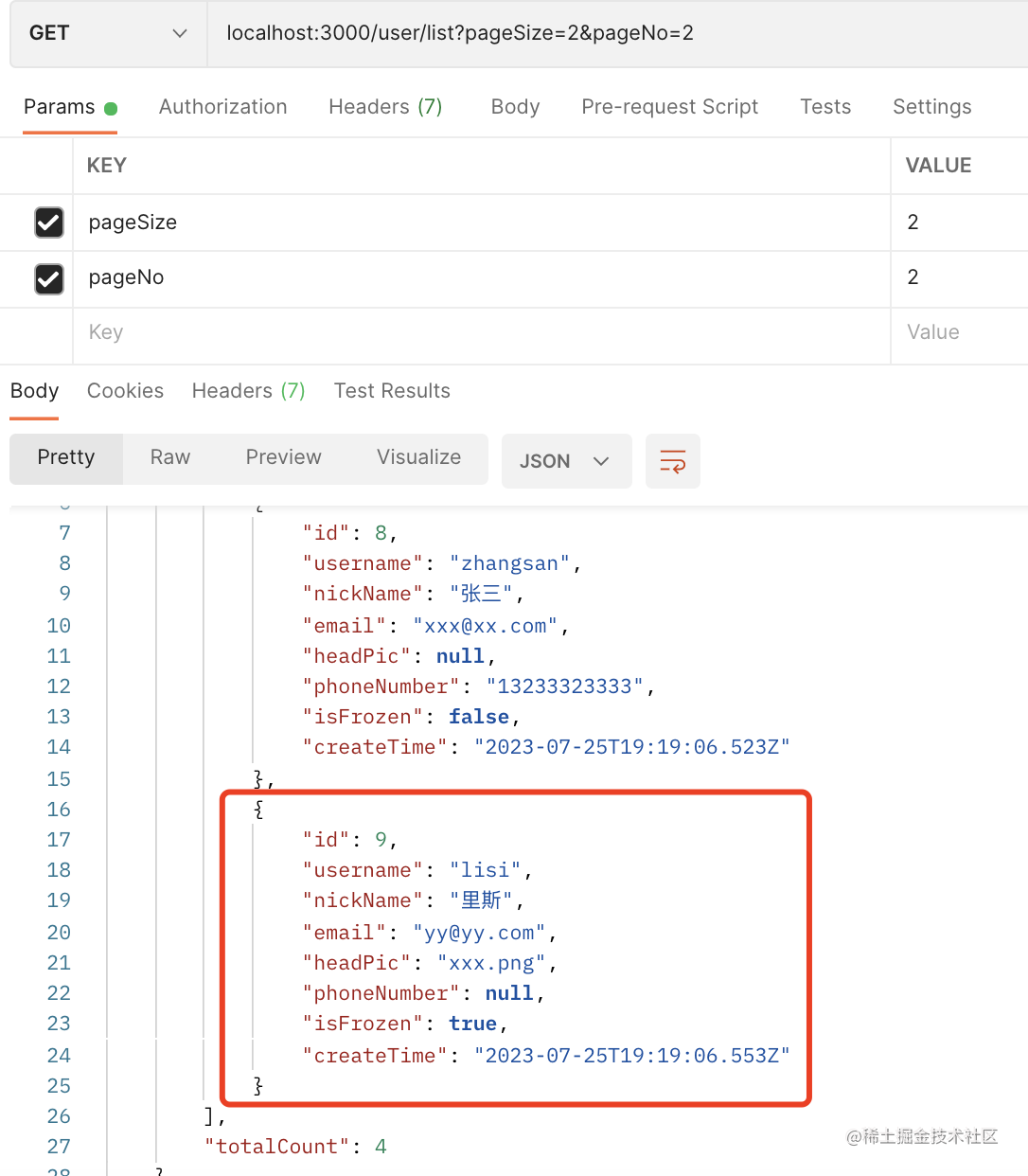Switch response view to Preview
Screen dimensions: 1028x1176
pos(283,458)
